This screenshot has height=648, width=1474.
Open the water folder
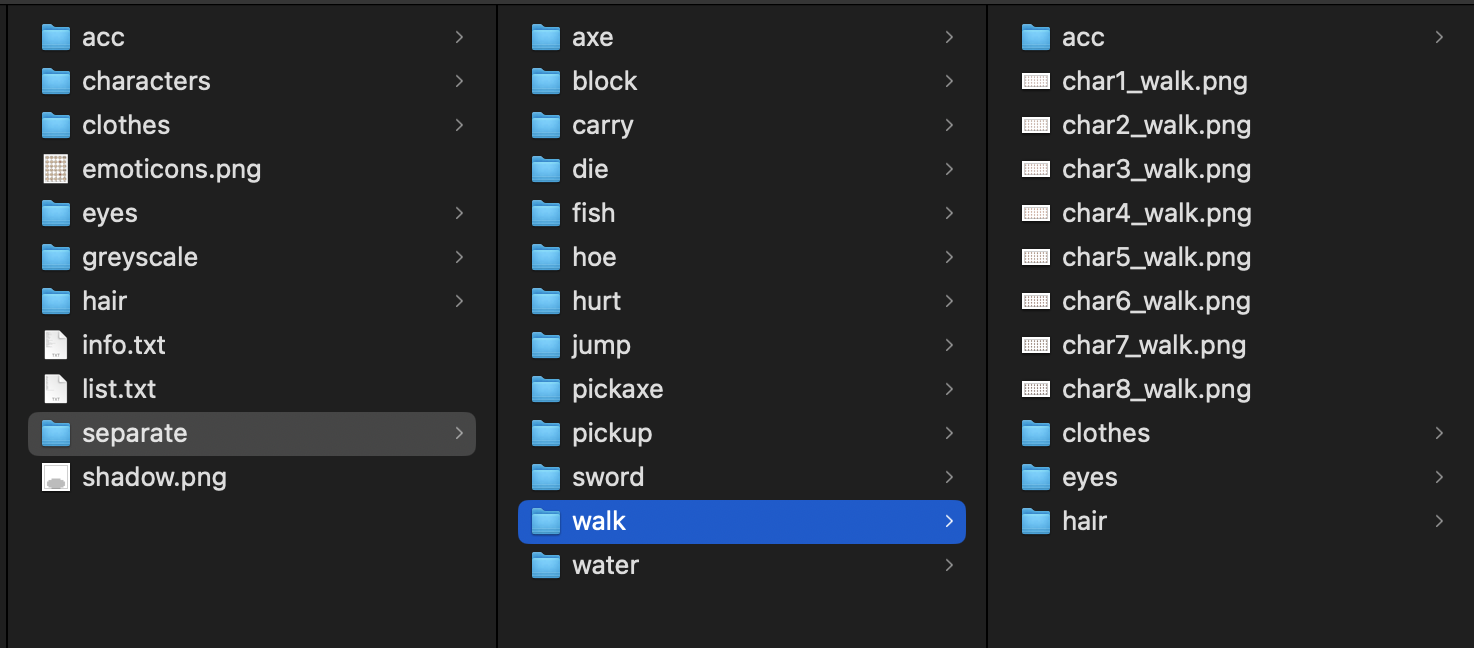pyautogui.click(x=605, y=565)
